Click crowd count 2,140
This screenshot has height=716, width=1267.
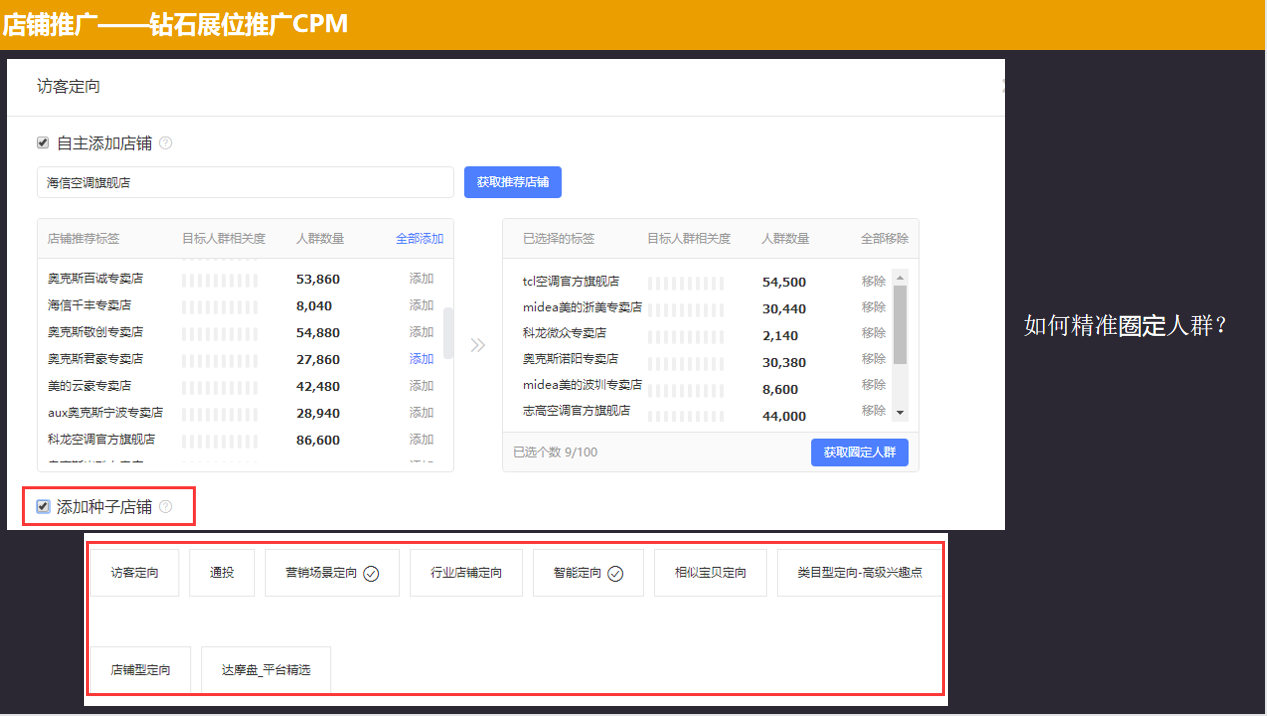point(780,336)
